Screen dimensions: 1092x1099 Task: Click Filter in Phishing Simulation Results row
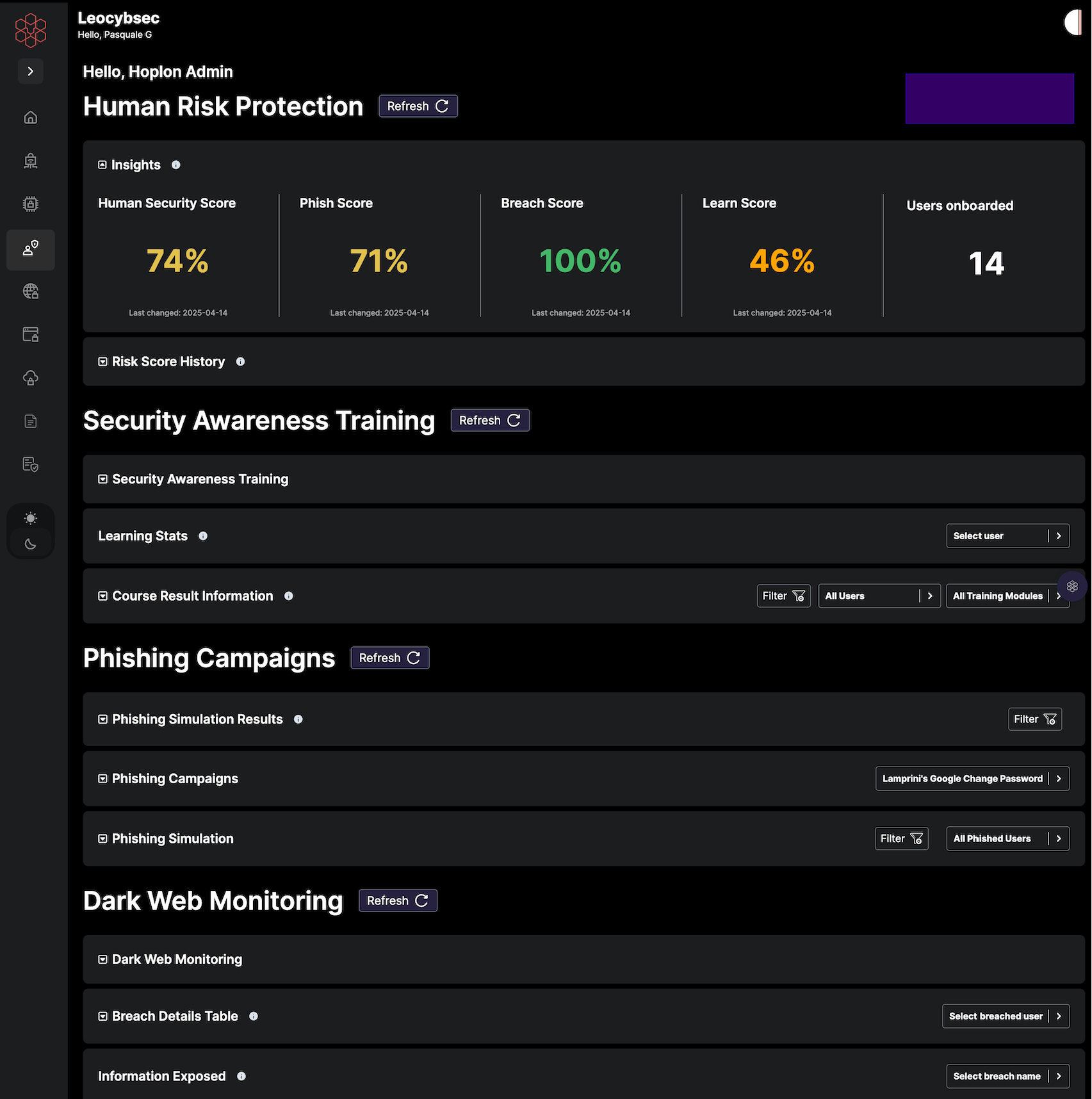pos(1035,719)
